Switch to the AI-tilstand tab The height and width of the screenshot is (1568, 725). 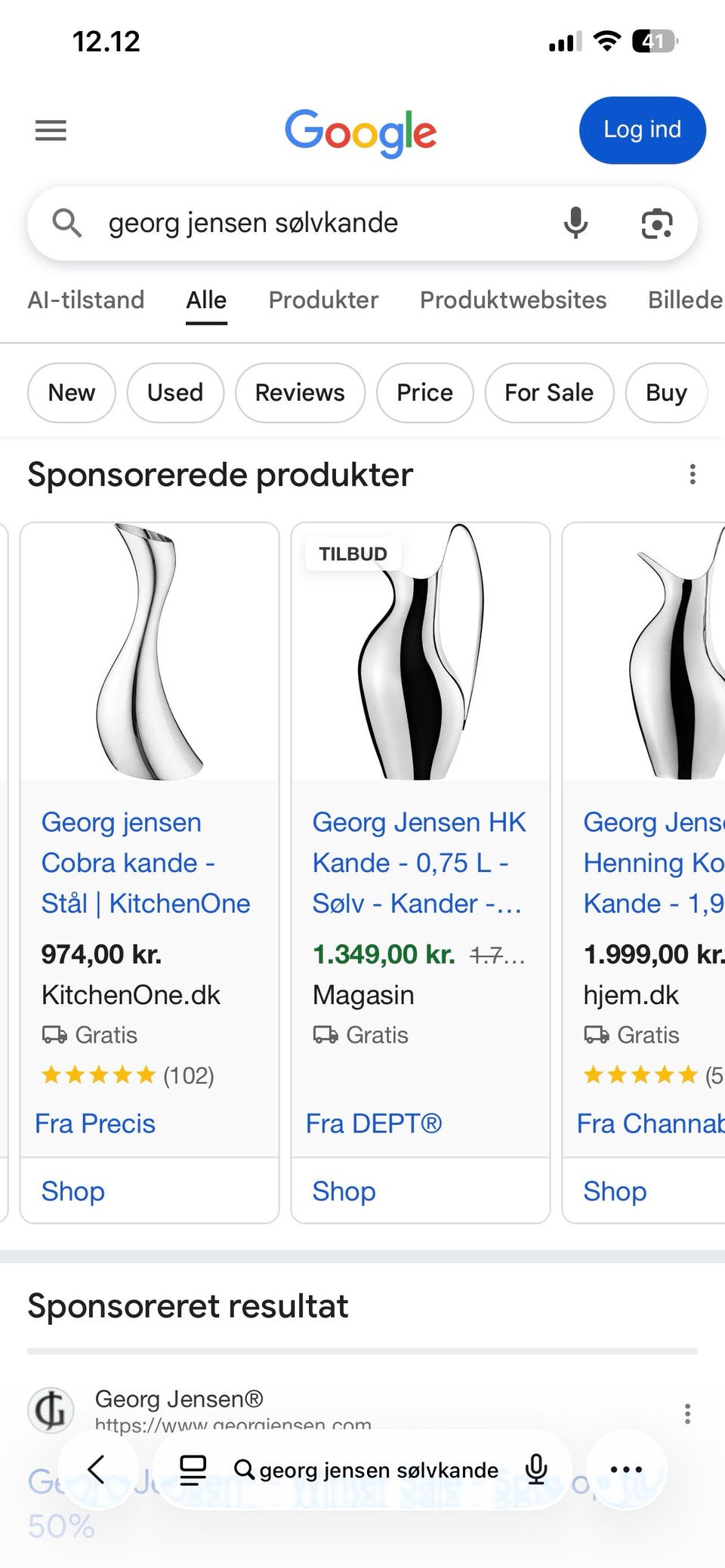(x=86, y=300)
